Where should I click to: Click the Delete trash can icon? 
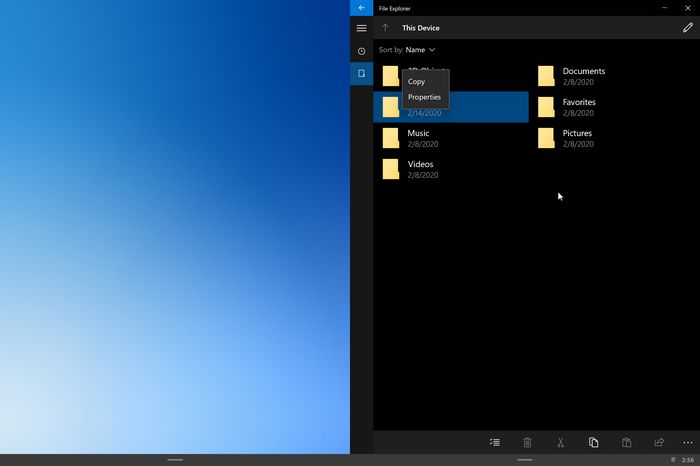pos(527,442)
